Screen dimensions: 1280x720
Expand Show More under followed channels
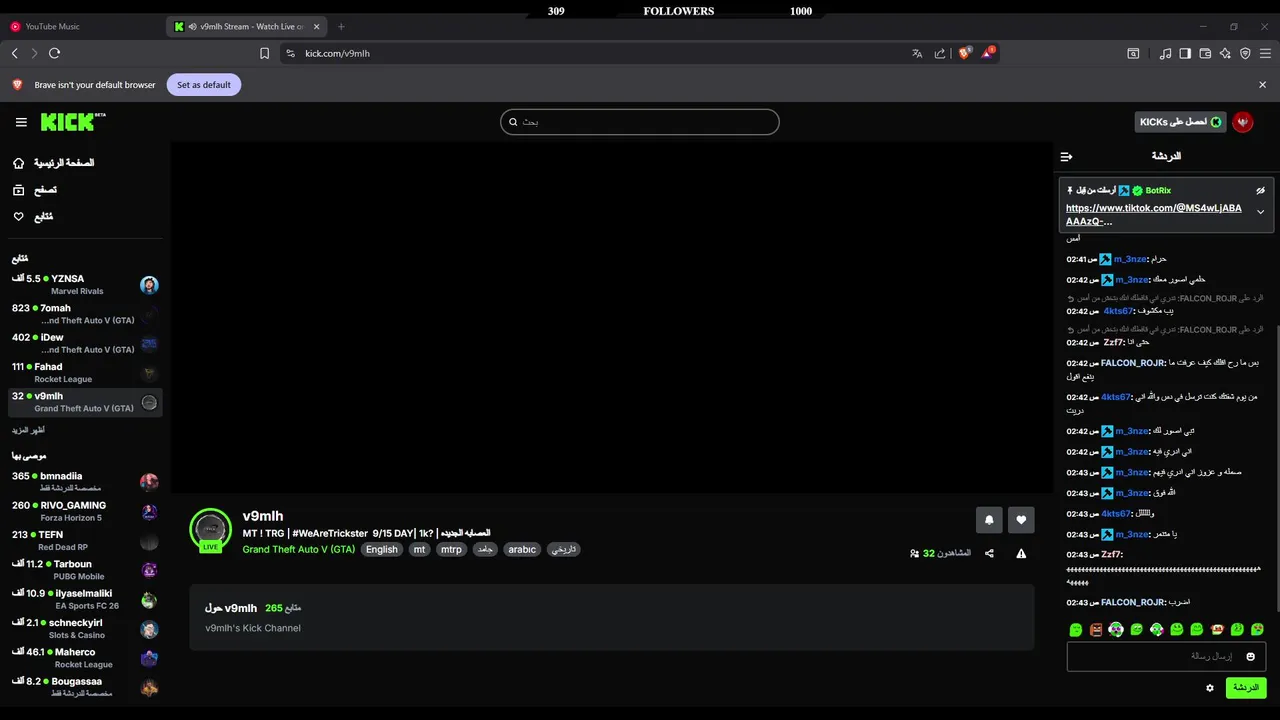[29, 430]
